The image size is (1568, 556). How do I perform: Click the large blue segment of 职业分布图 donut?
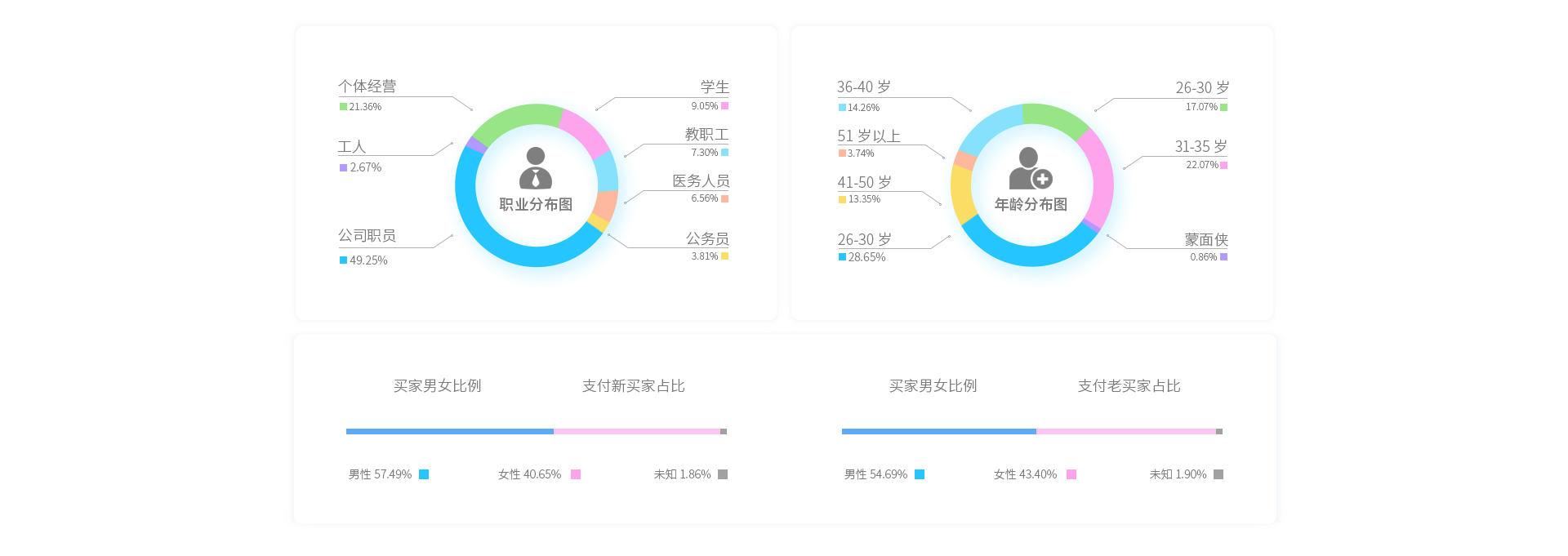coord(506,249)
